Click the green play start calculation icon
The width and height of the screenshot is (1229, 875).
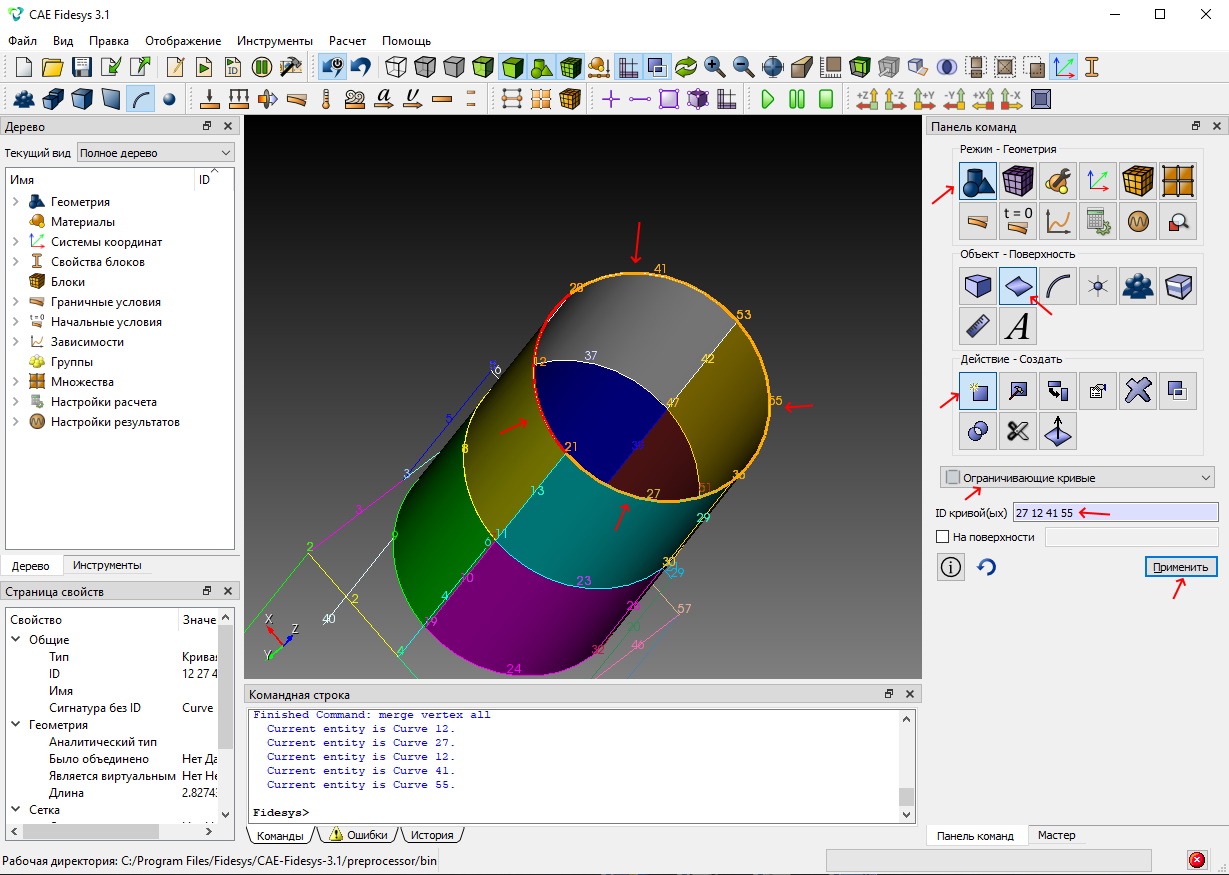point(768,99)
